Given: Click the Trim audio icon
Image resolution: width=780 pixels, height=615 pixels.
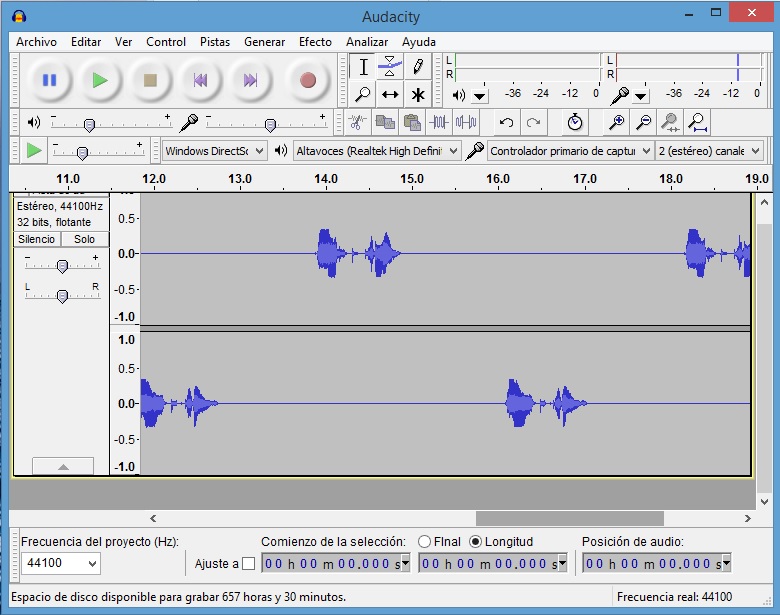Looking at the screenshot, I should point(439,122).
